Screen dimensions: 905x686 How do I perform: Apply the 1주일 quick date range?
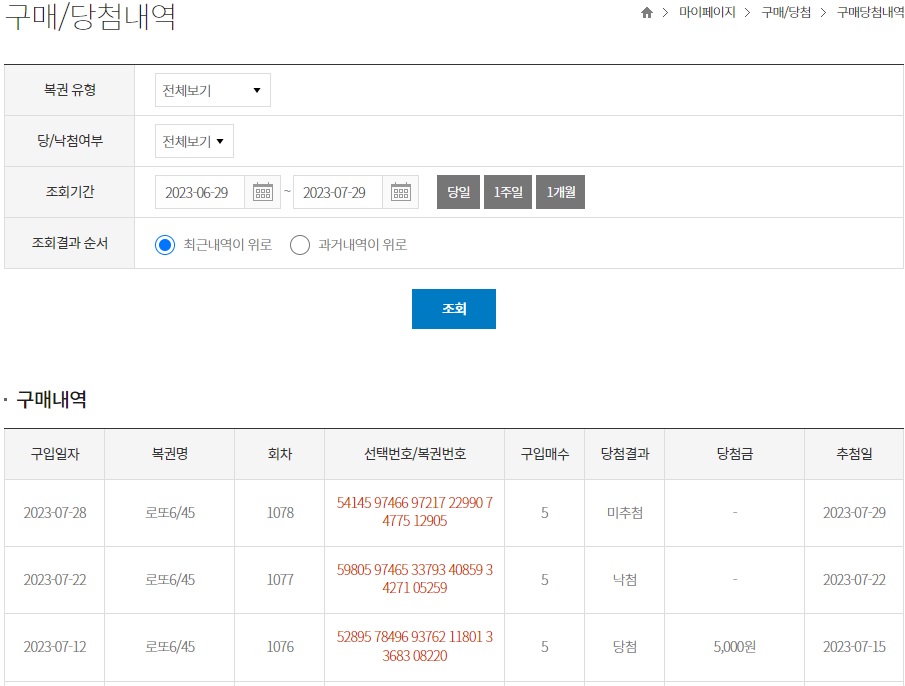[508, 191]
